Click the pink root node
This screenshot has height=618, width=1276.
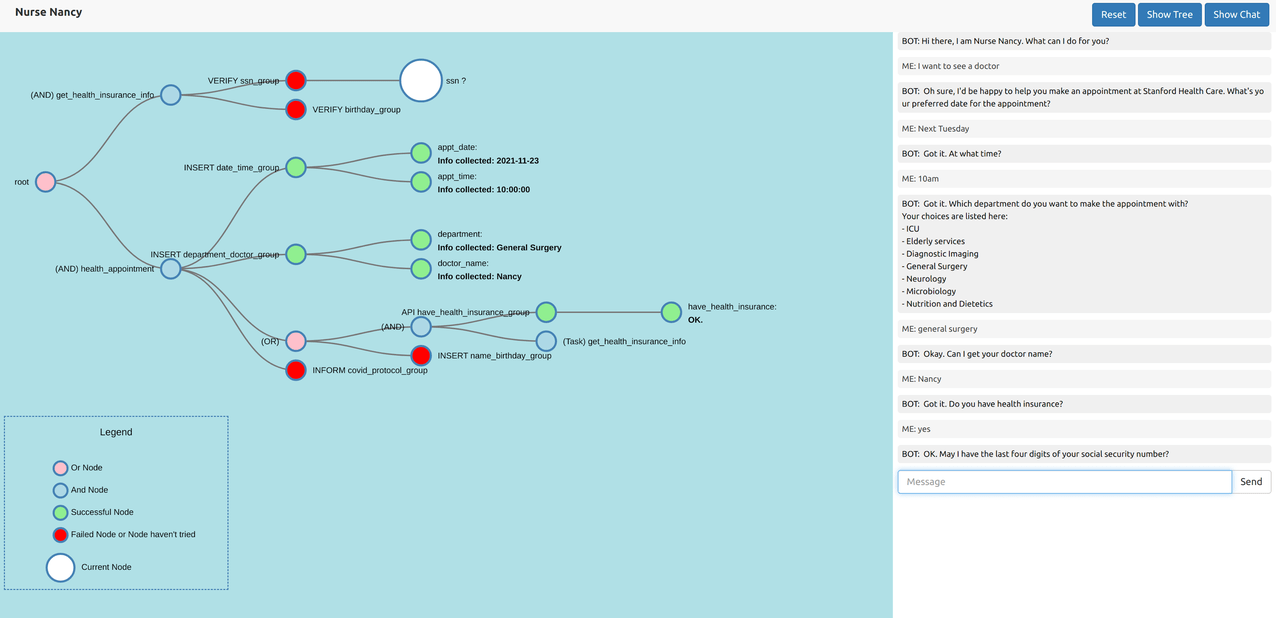pyautogui.click(x=45, y=182)
